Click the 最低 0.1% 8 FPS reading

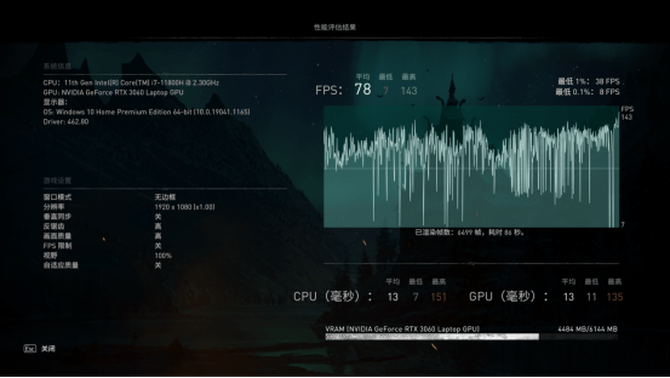588,91
